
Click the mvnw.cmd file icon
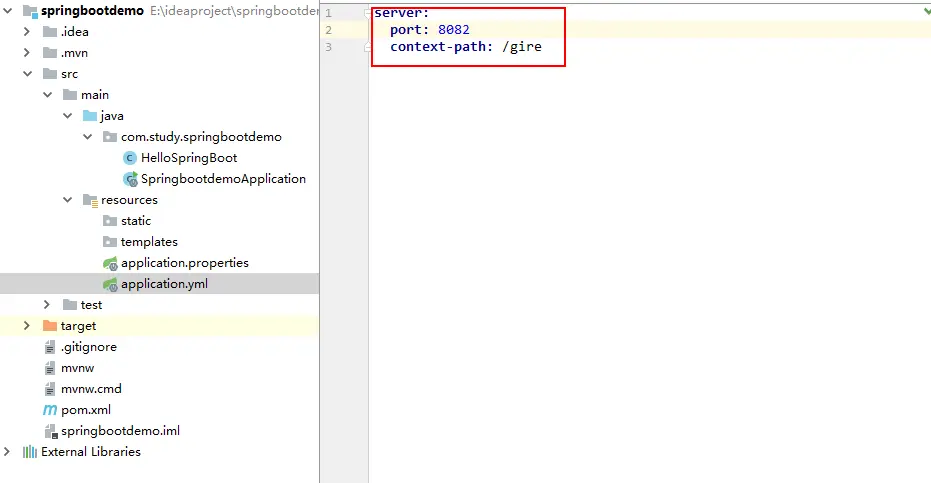(x=50, y=389)
